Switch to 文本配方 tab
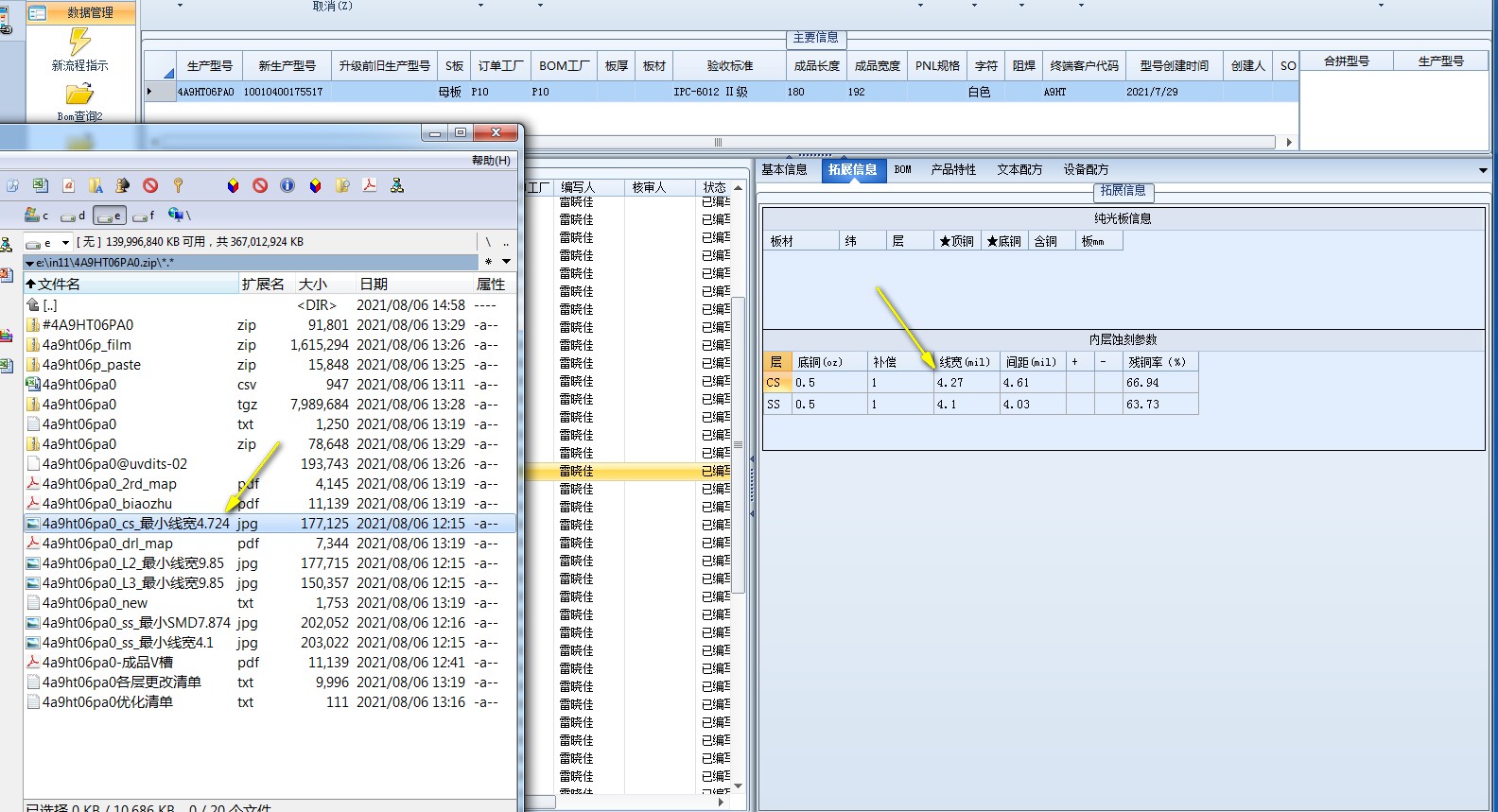The image size is (1498, 812). coord(1019,170)
